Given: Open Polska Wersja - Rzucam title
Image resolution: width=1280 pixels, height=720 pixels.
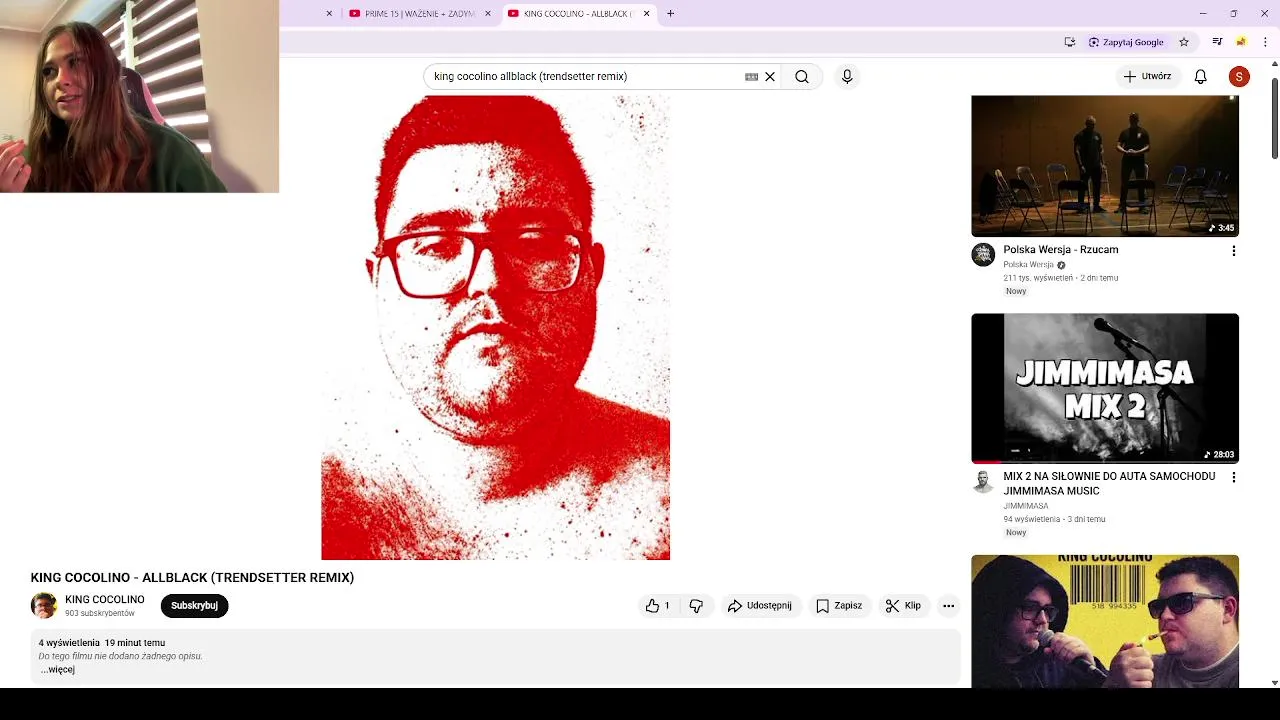Looking at the screenshot, I should [1061, 250].
